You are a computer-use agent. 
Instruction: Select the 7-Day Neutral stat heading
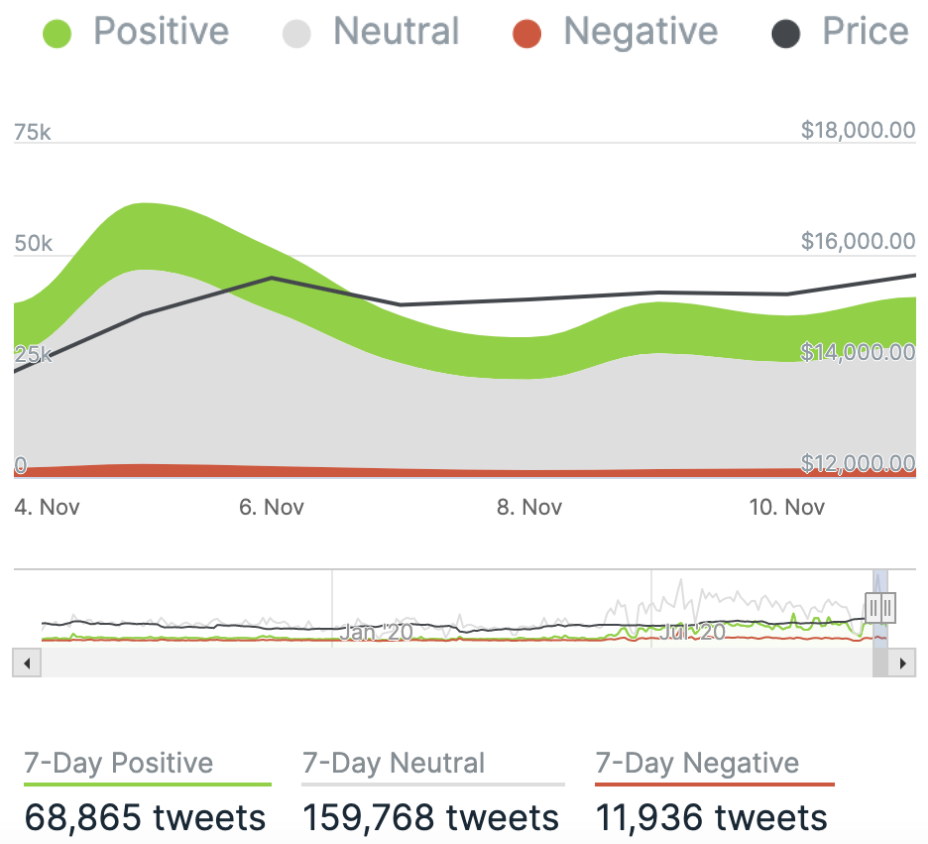393,764
